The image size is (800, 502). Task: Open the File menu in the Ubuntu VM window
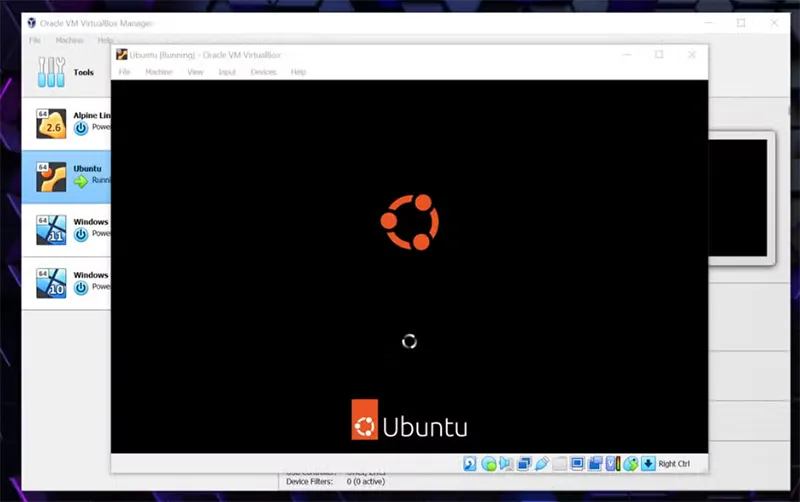coord(124,72)
